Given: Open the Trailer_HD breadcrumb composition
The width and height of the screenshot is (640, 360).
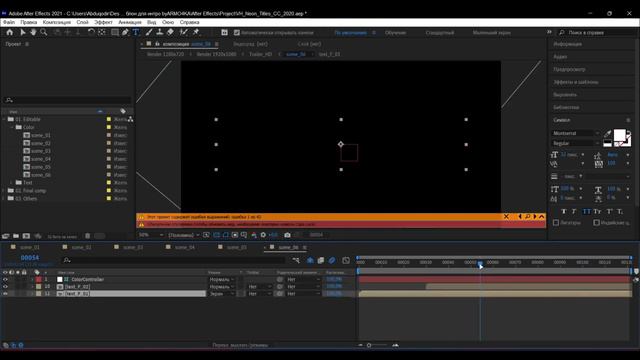Looking at the screenshot, I should coord(260,54).
